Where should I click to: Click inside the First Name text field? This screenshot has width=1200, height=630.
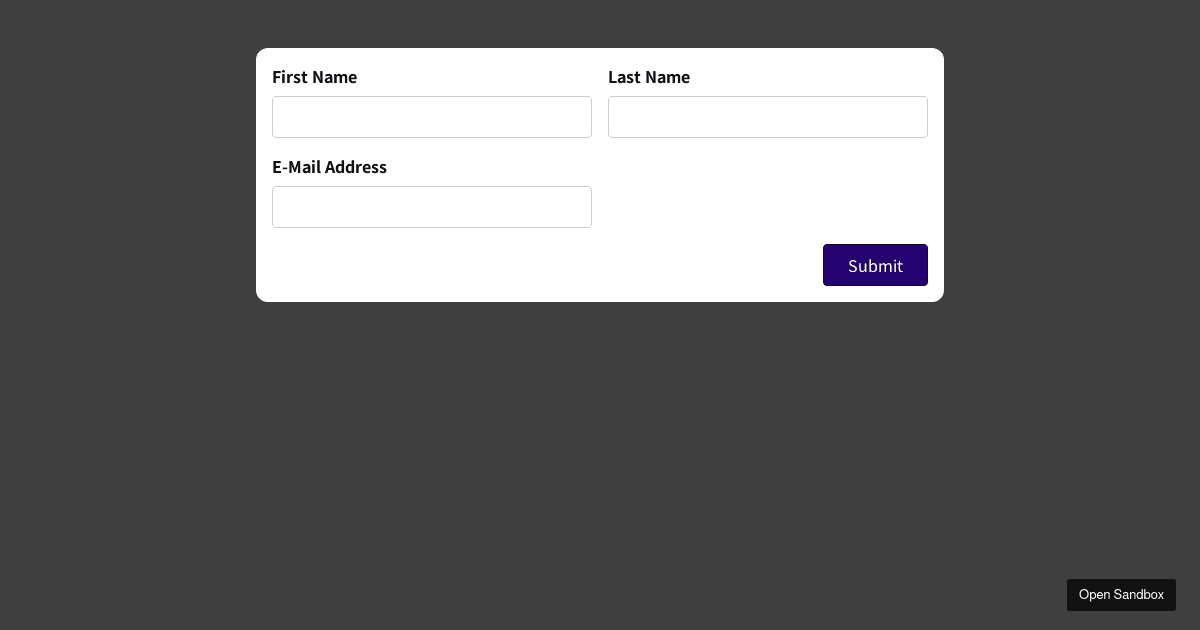pos(432,117)
